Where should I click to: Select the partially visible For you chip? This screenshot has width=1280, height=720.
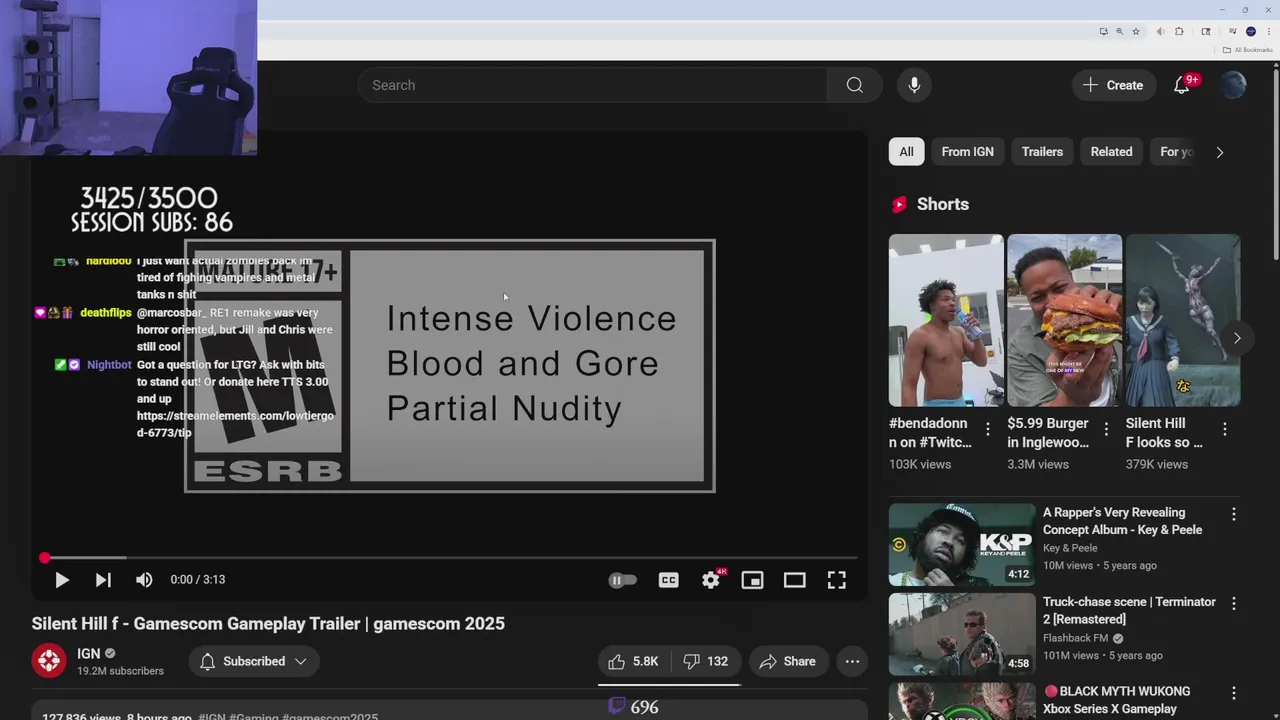click(x=1176, y=152)
